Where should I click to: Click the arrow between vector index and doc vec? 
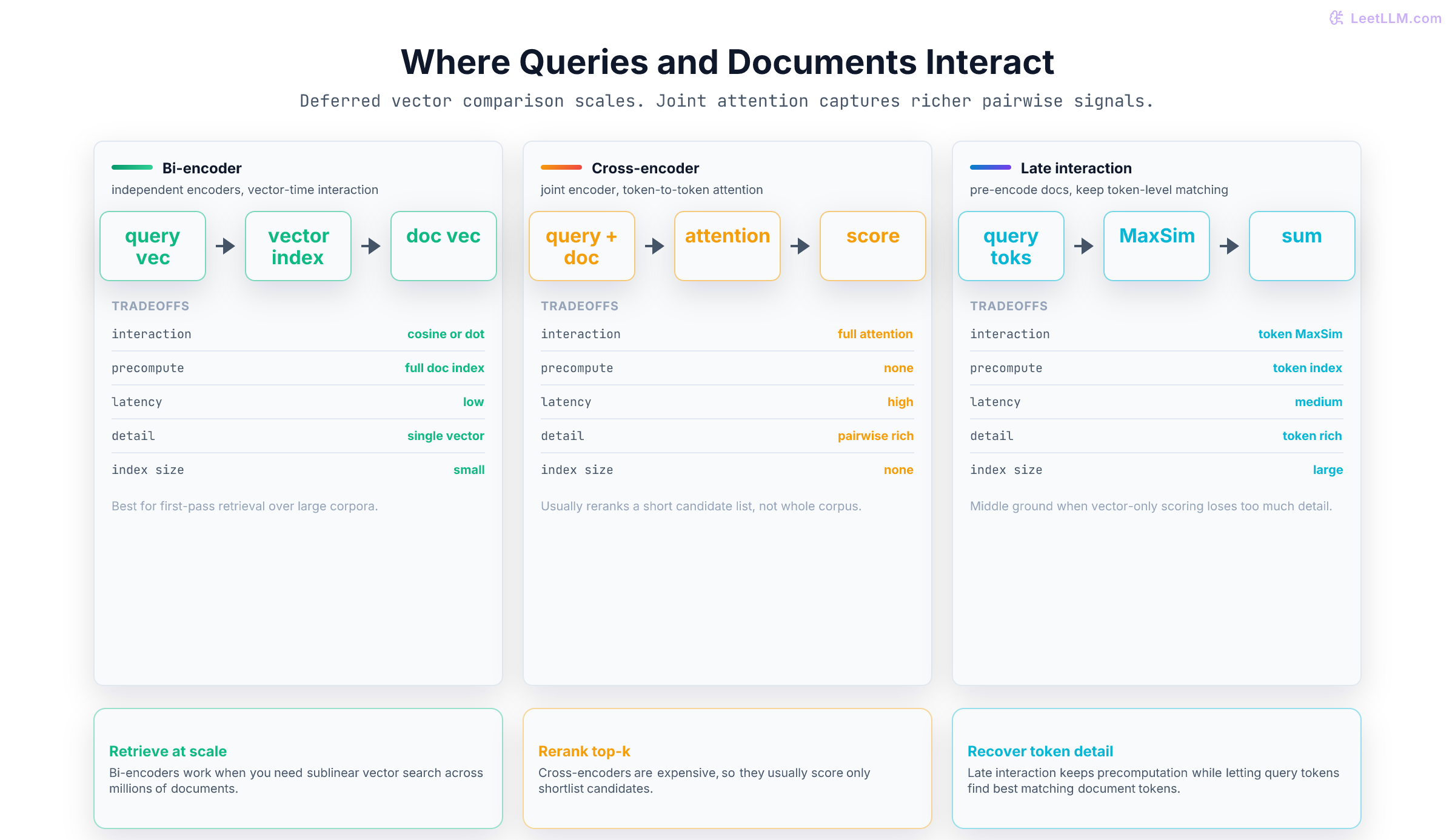tap(371, 246)
